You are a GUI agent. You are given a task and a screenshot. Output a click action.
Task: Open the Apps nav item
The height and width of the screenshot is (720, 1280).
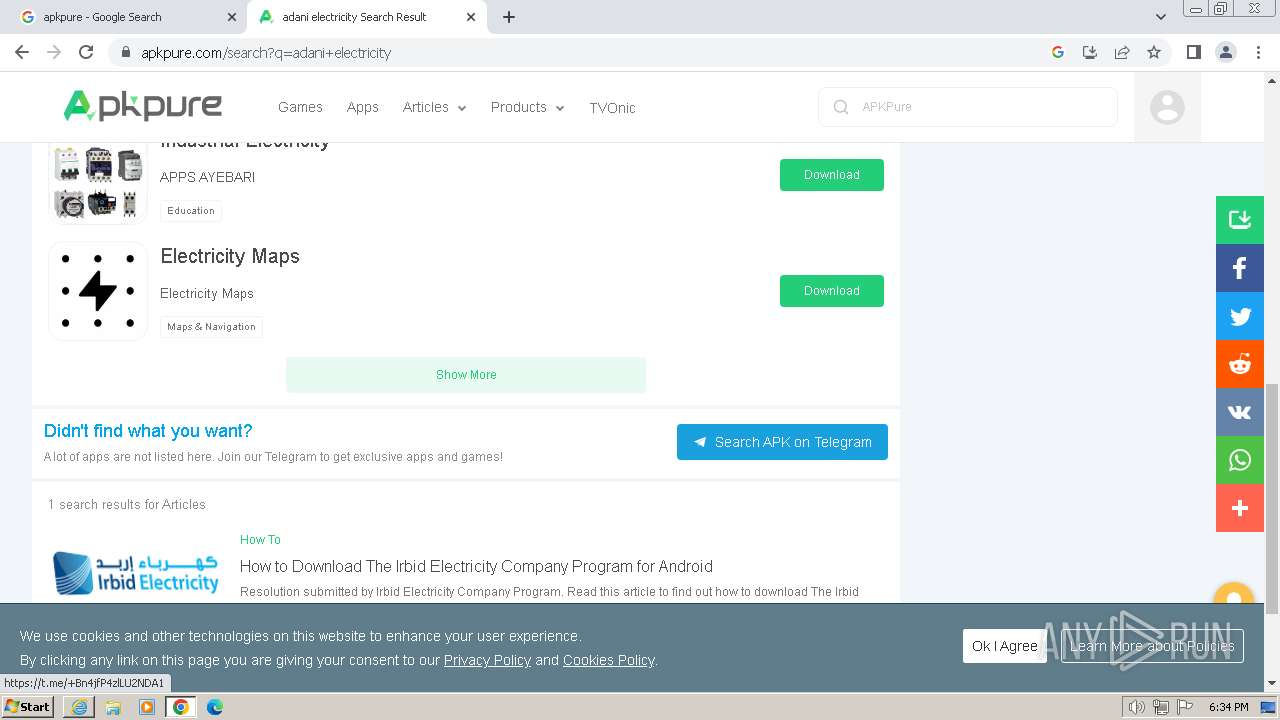362,107
